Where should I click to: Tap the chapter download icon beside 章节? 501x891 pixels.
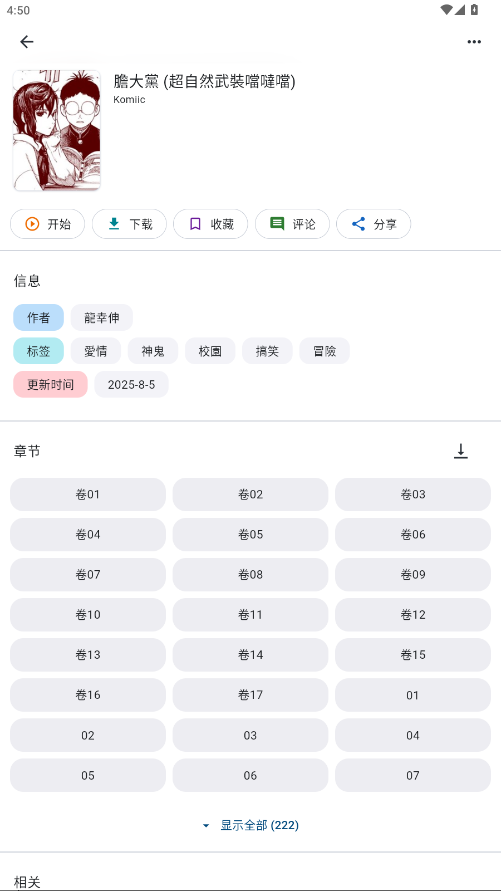click(x=461, y=451)
